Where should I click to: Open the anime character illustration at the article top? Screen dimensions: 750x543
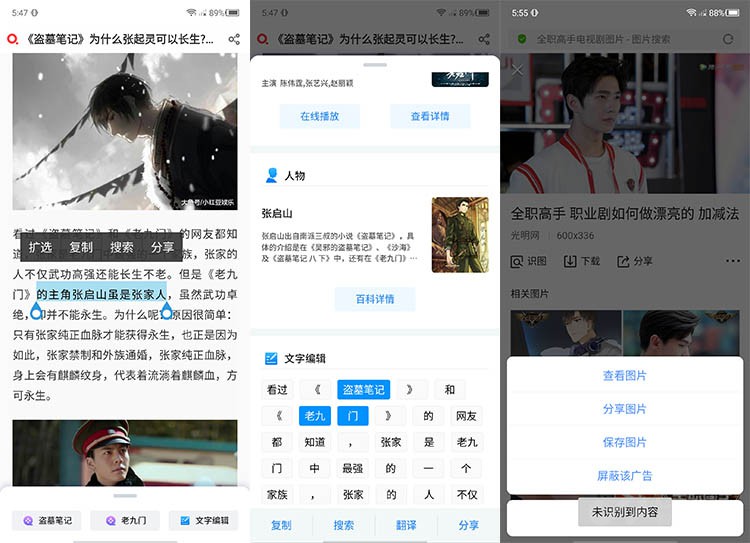point(125,132)
